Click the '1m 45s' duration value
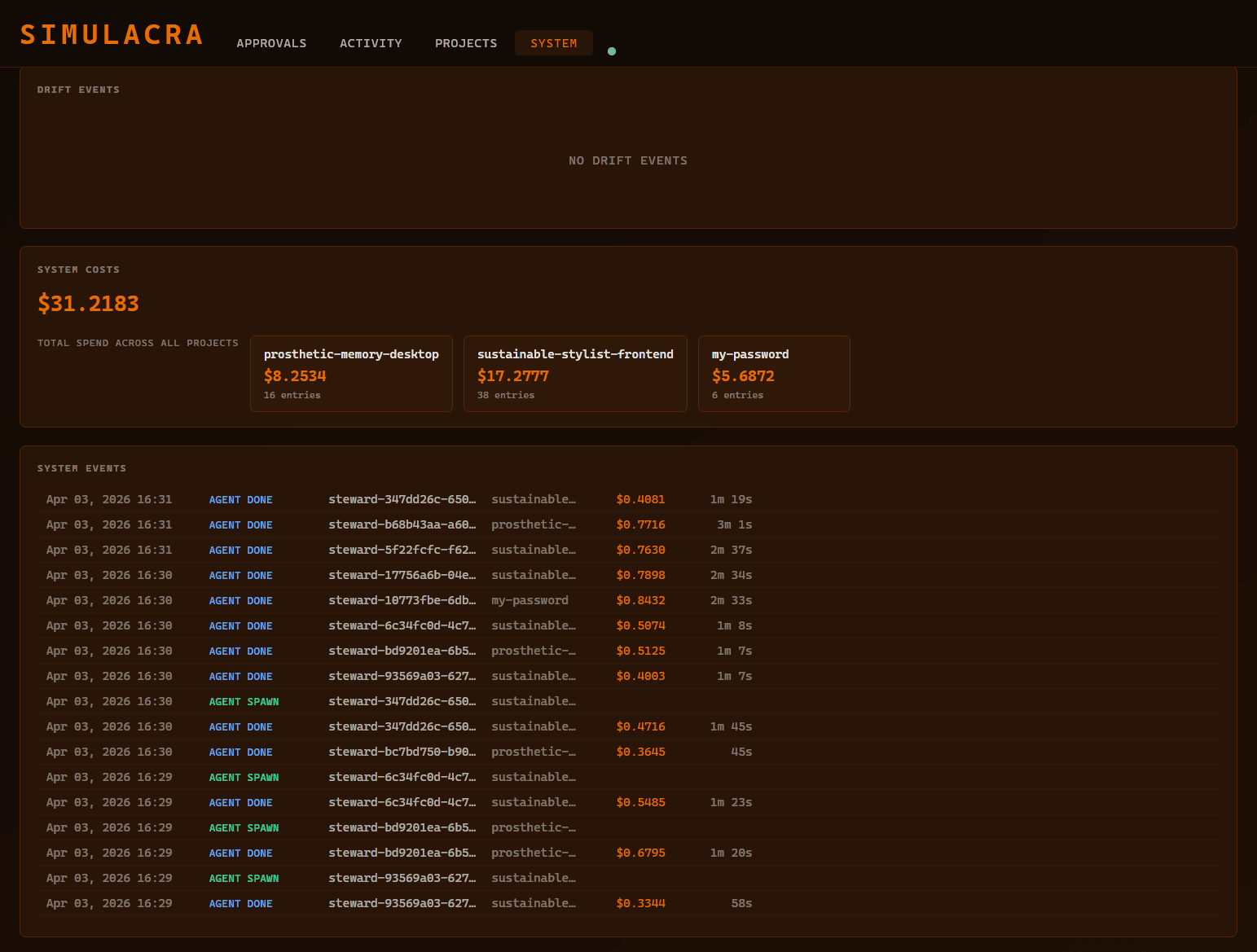The height and width of the screenshot is (952, 1257). 731,726
